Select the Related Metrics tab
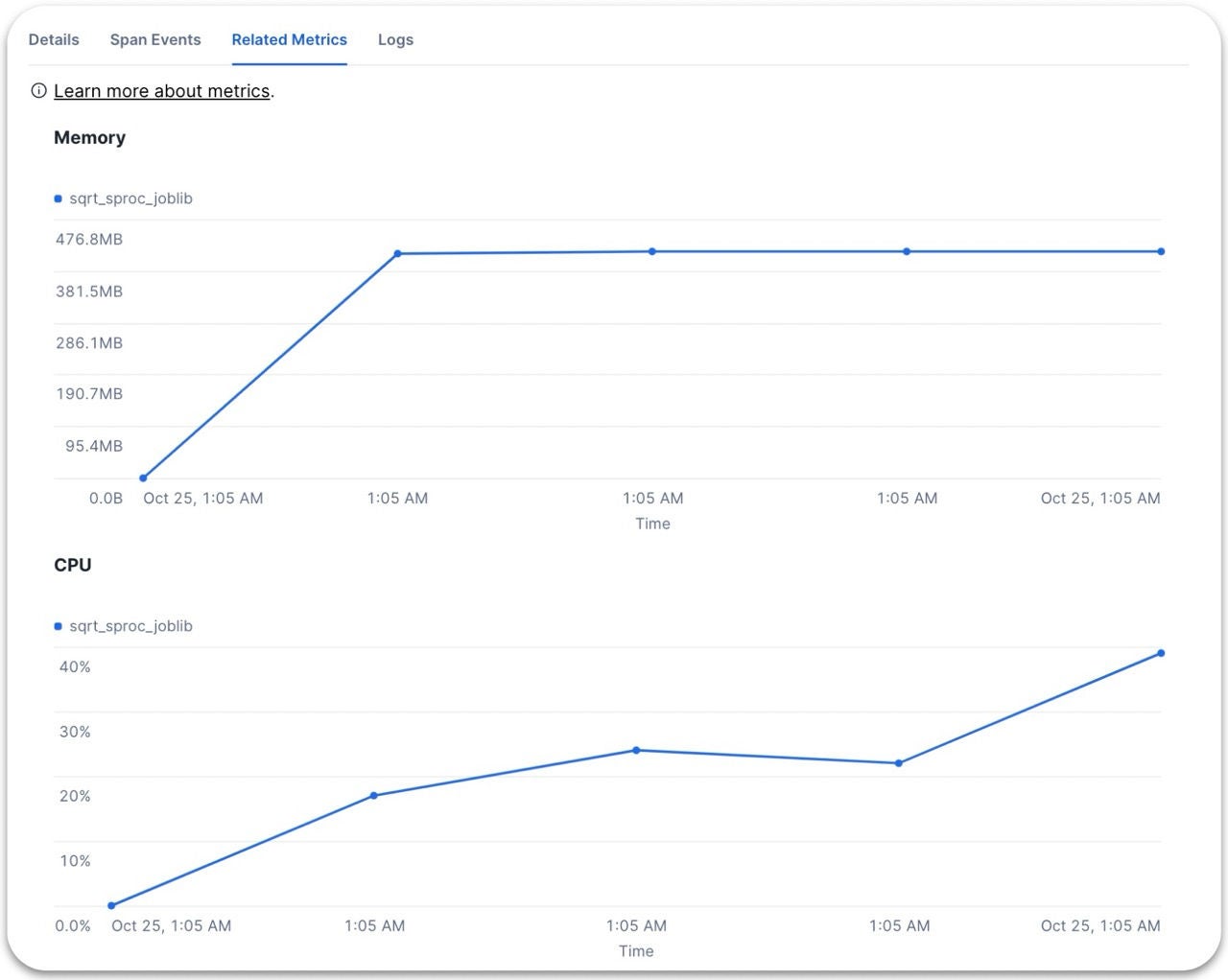Viewport: 1228px width, 980px height. pyautogui.click(x=289, y=39)
